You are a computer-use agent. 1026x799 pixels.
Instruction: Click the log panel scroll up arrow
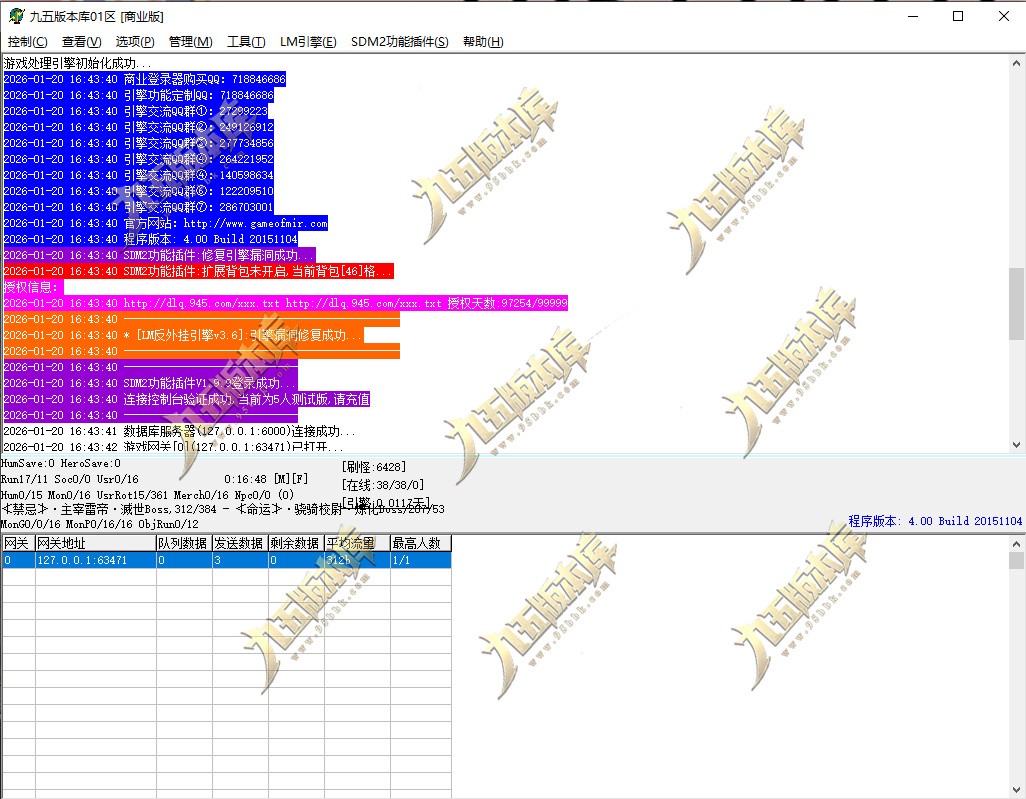1016,63
